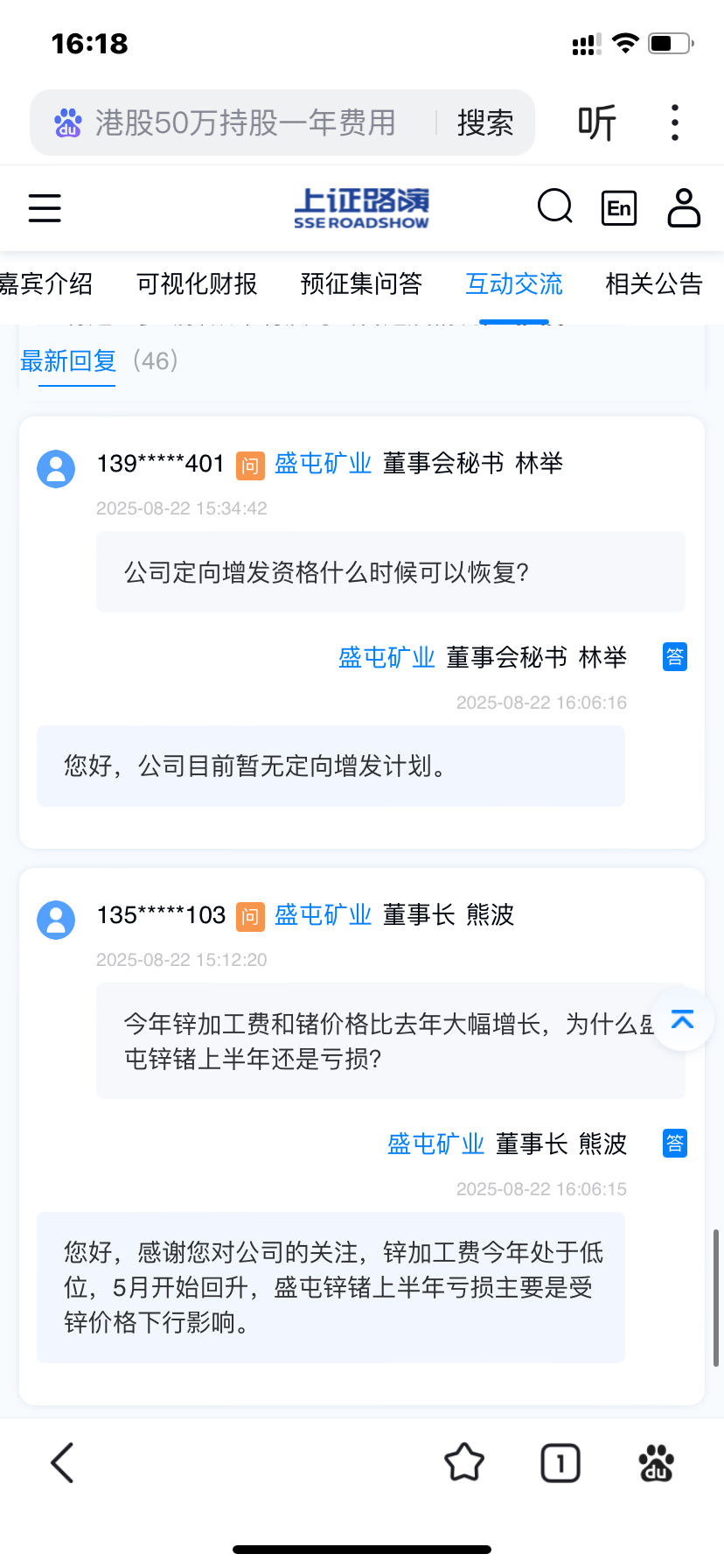Select the 最新回复 tab
This screenshot has width=724, height=1568.
(68, 360)
